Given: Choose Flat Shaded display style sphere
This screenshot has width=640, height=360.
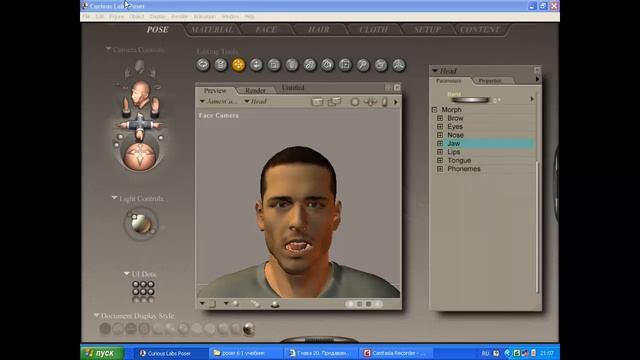Looking at the screenshot, I should point(170,329).
